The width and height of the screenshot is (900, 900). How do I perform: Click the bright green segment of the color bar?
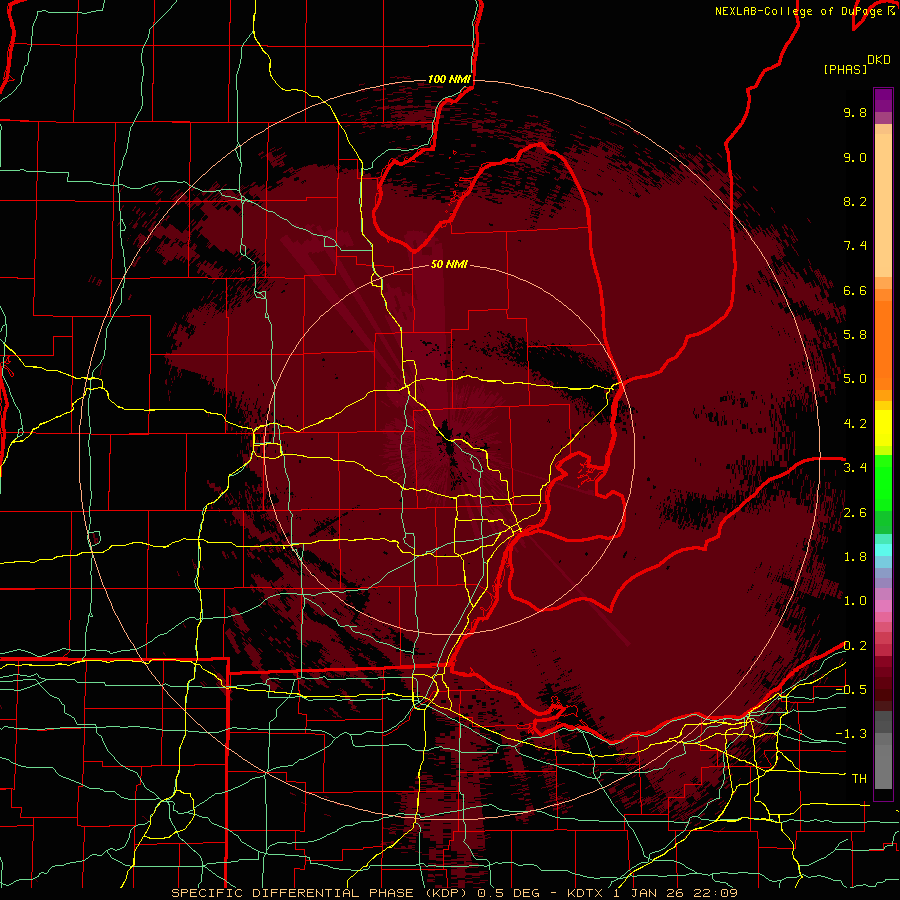883,482
